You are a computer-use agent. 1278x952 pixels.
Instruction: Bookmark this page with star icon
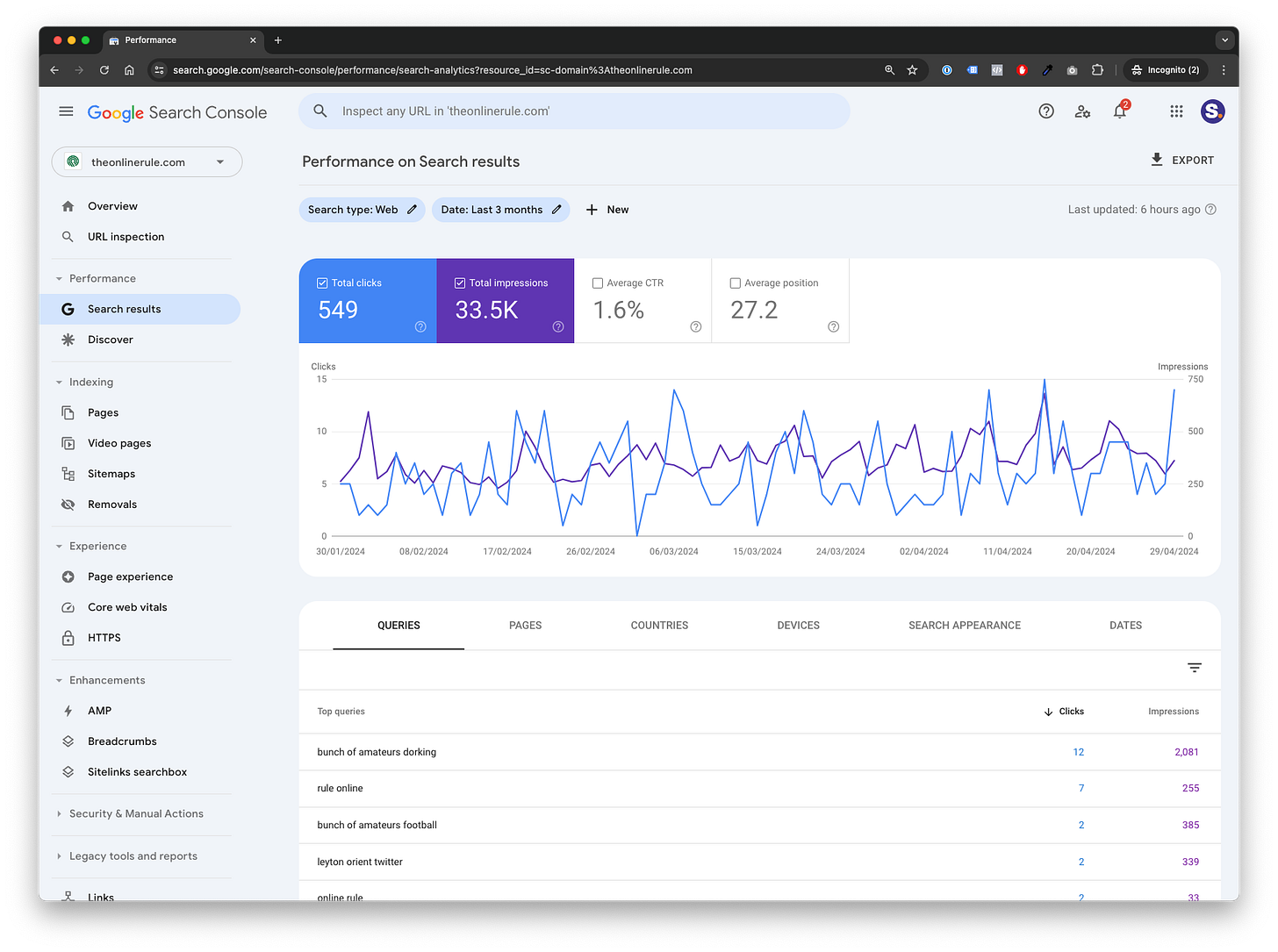(x=913, y=70)
